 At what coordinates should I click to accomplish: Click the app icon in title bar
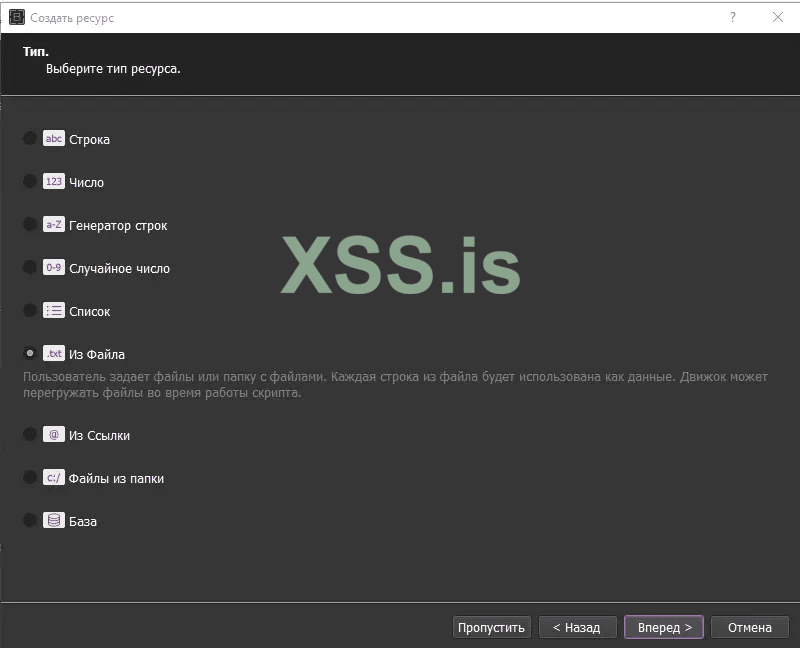[x=17, y=17]
